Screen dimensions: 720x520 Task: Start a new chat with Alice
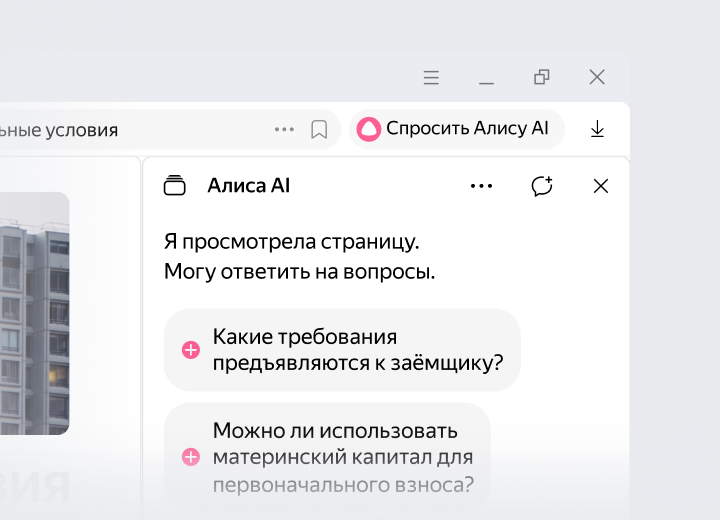tap(542, 186)
